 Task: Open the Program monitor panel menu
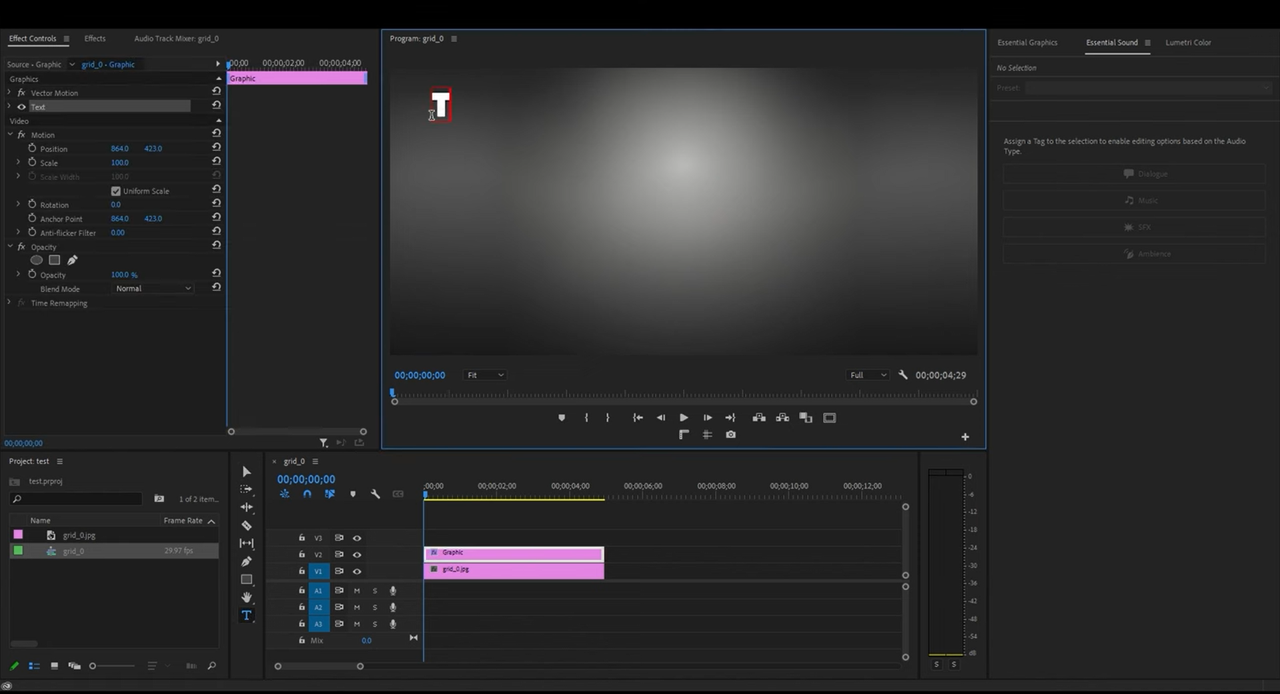click(x=454, y=38)
